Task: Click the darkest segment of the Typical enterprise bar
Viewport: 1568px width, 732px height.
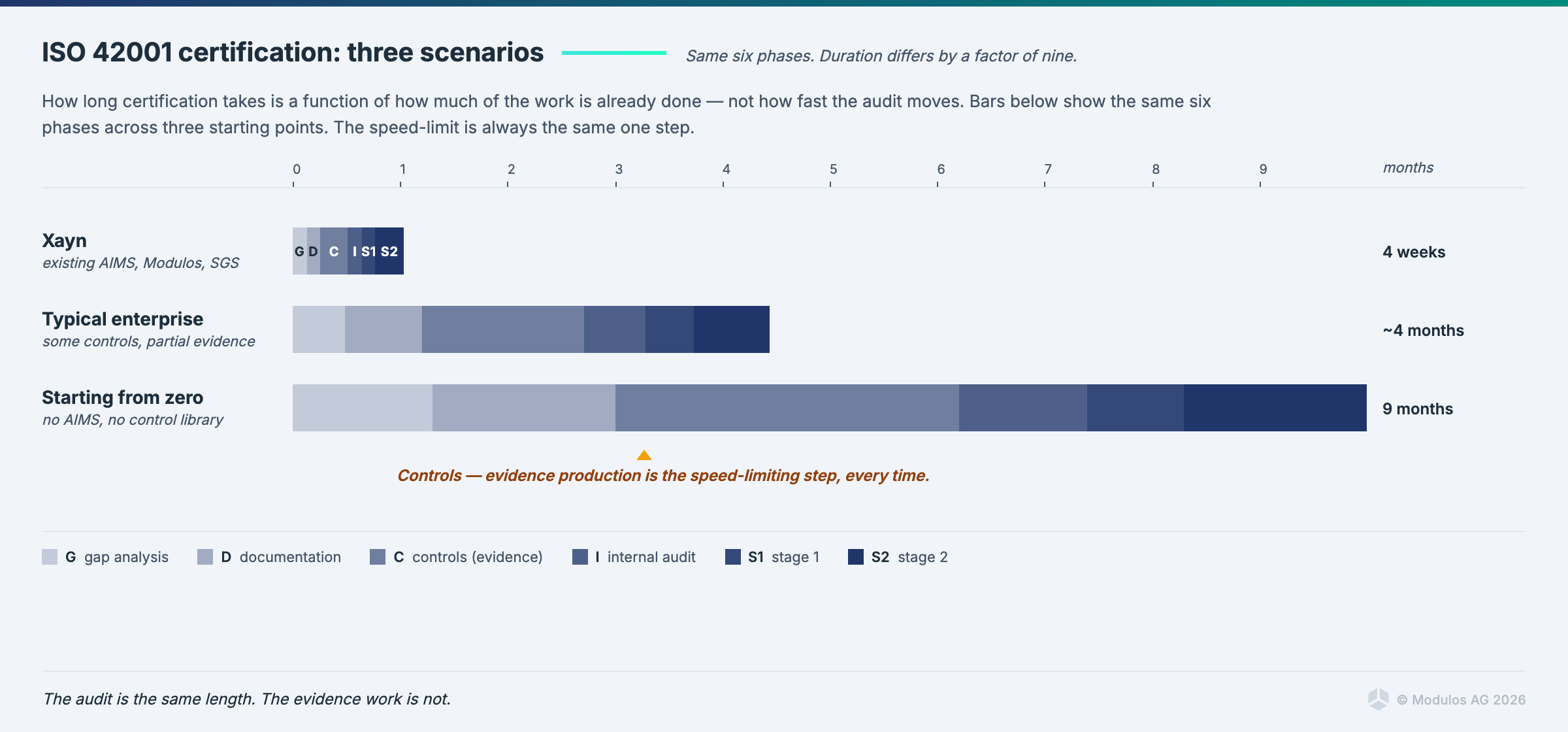Action: 732,329
